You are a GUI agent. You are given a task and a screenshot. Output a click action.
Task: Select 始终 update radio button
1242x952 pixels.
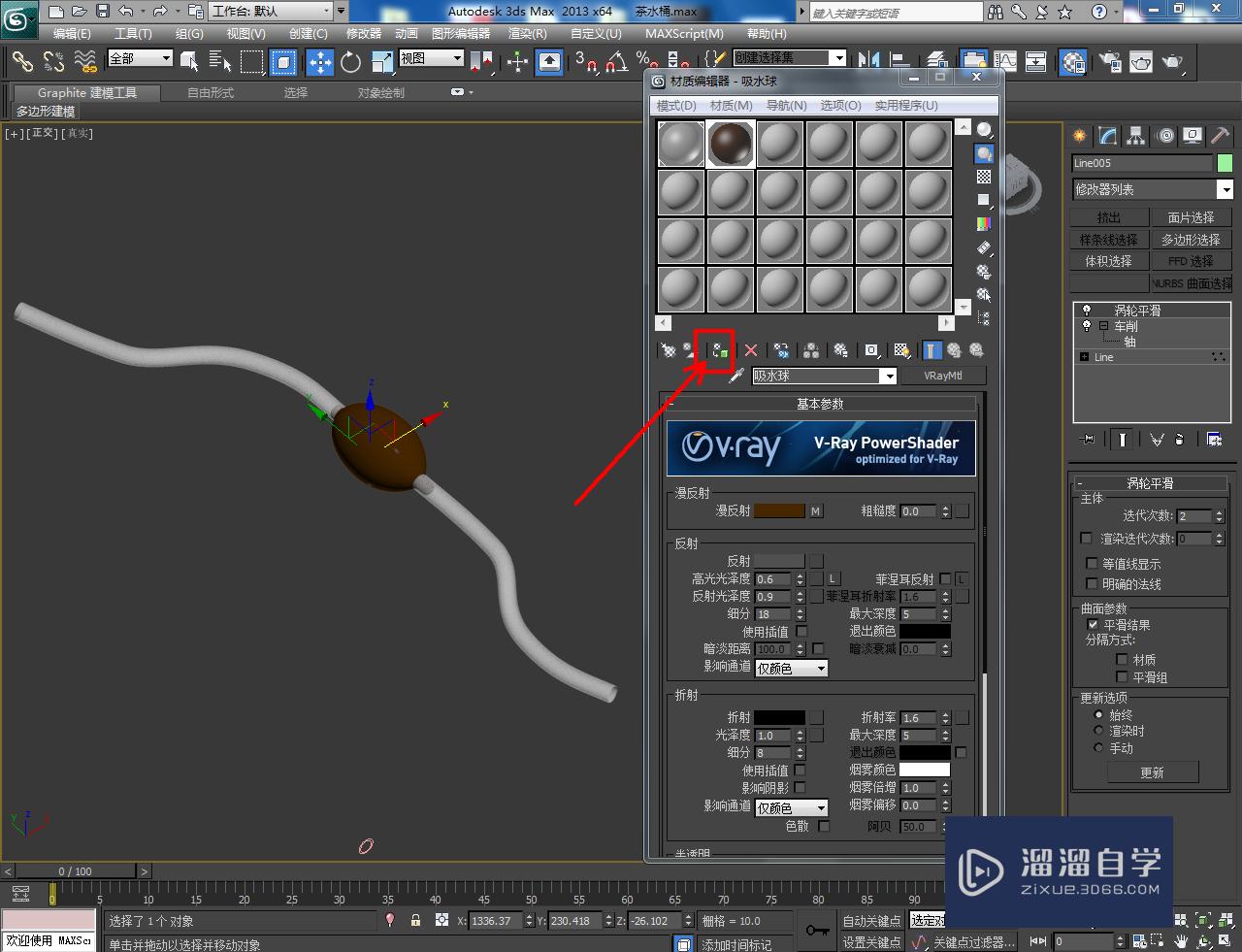tap(1098, 714)
